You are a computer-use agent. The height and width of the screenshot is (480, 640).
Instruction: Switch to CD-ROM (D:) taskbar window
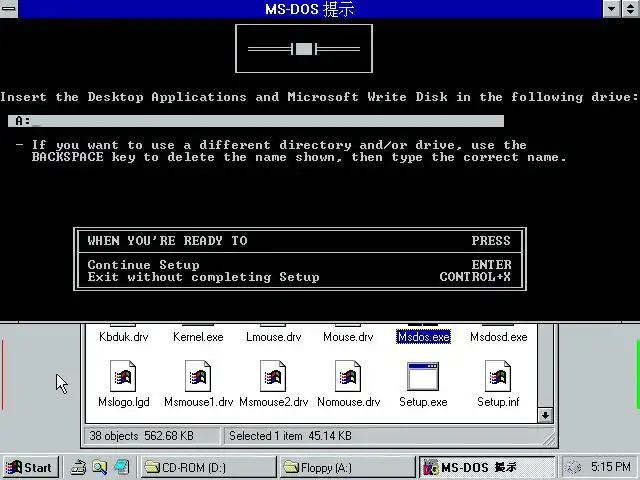pyautogui.click(x=209, y=467)
